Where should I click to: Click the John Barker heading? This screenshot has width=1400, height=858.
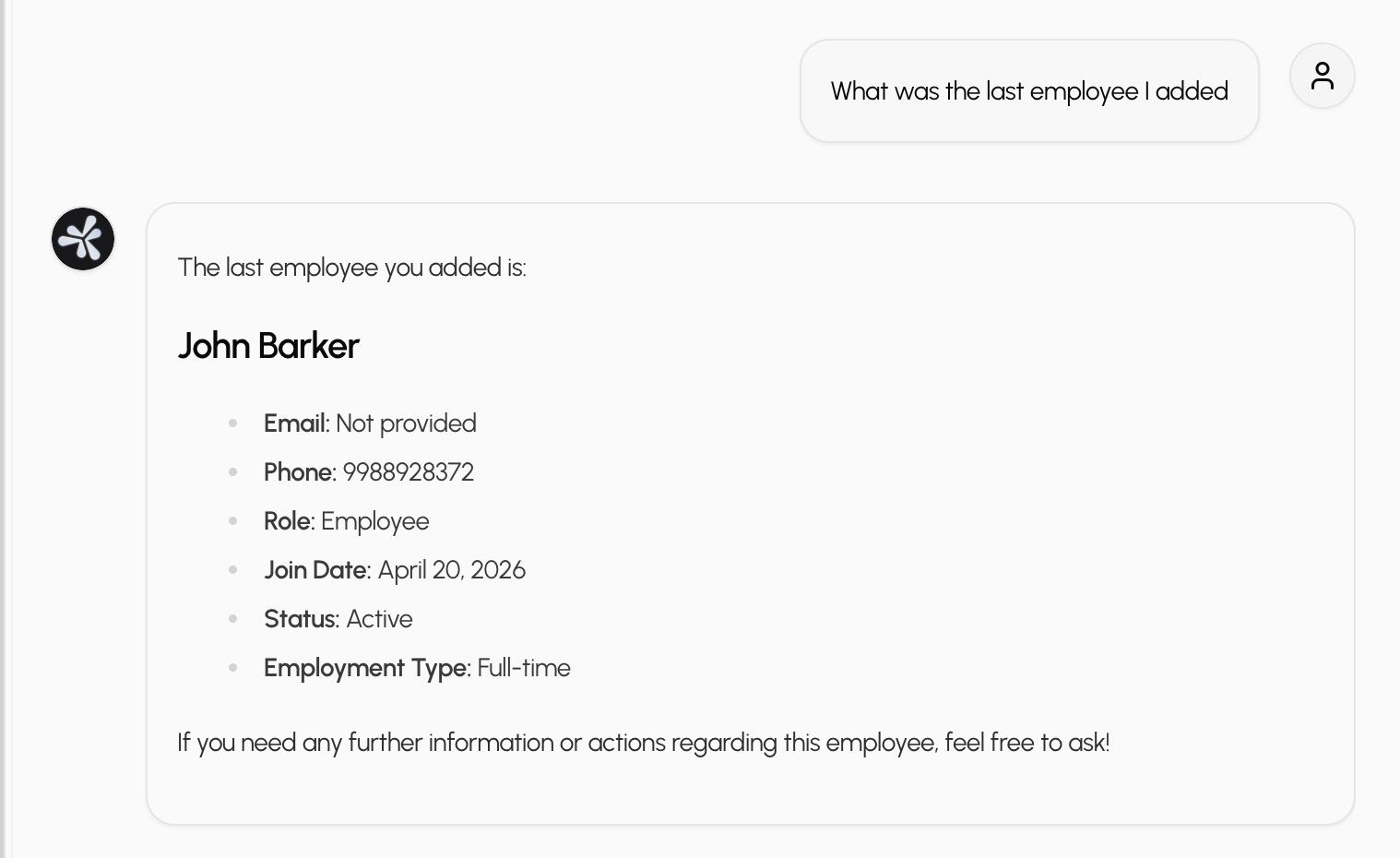tap(267, 346)
